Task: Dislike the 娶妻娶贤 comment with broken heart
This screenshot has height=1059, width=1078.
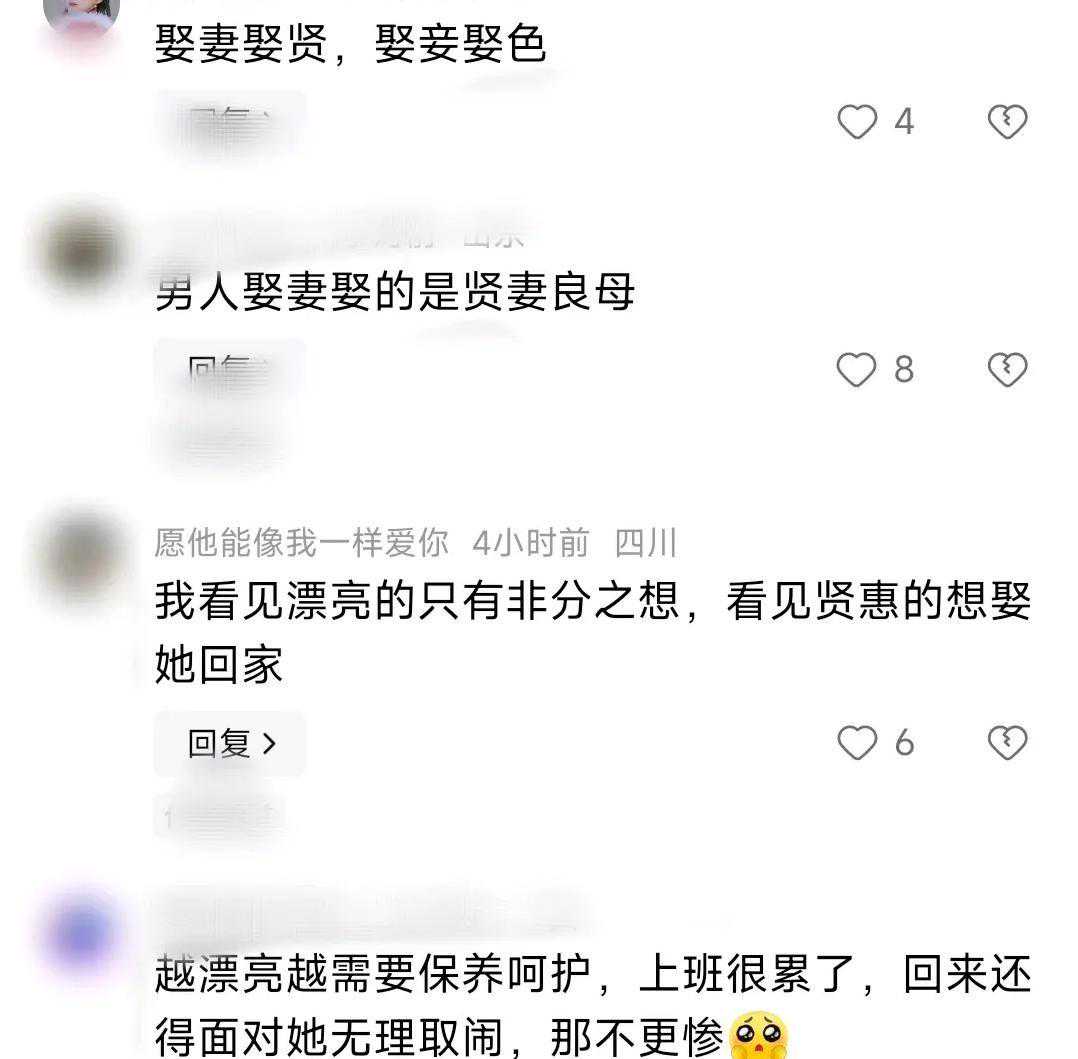Action: tap(1007, 122)
